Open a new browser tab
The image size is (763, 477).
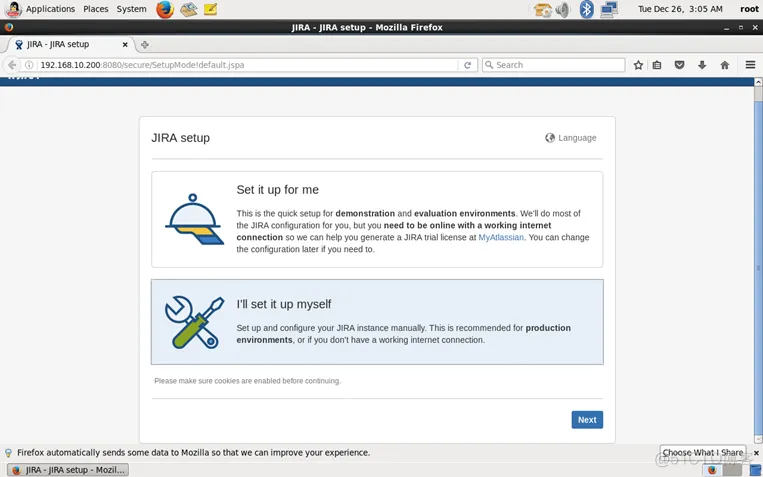(x=145, y=45)
